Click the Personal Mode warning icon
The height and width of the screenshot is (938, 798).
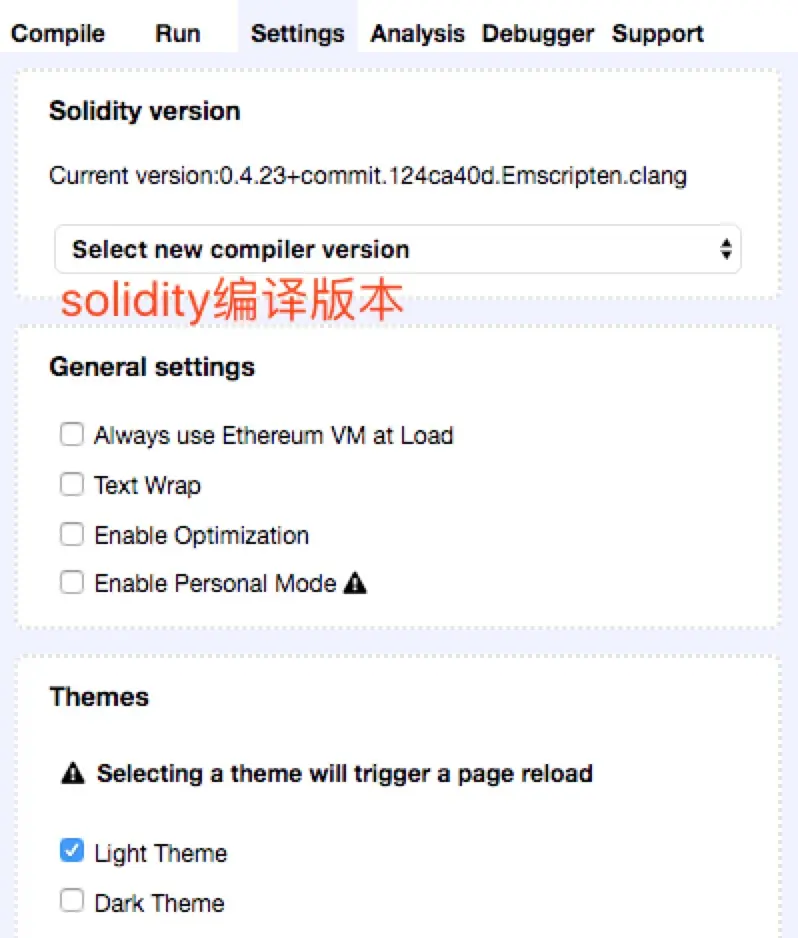(x=355, y=583)
